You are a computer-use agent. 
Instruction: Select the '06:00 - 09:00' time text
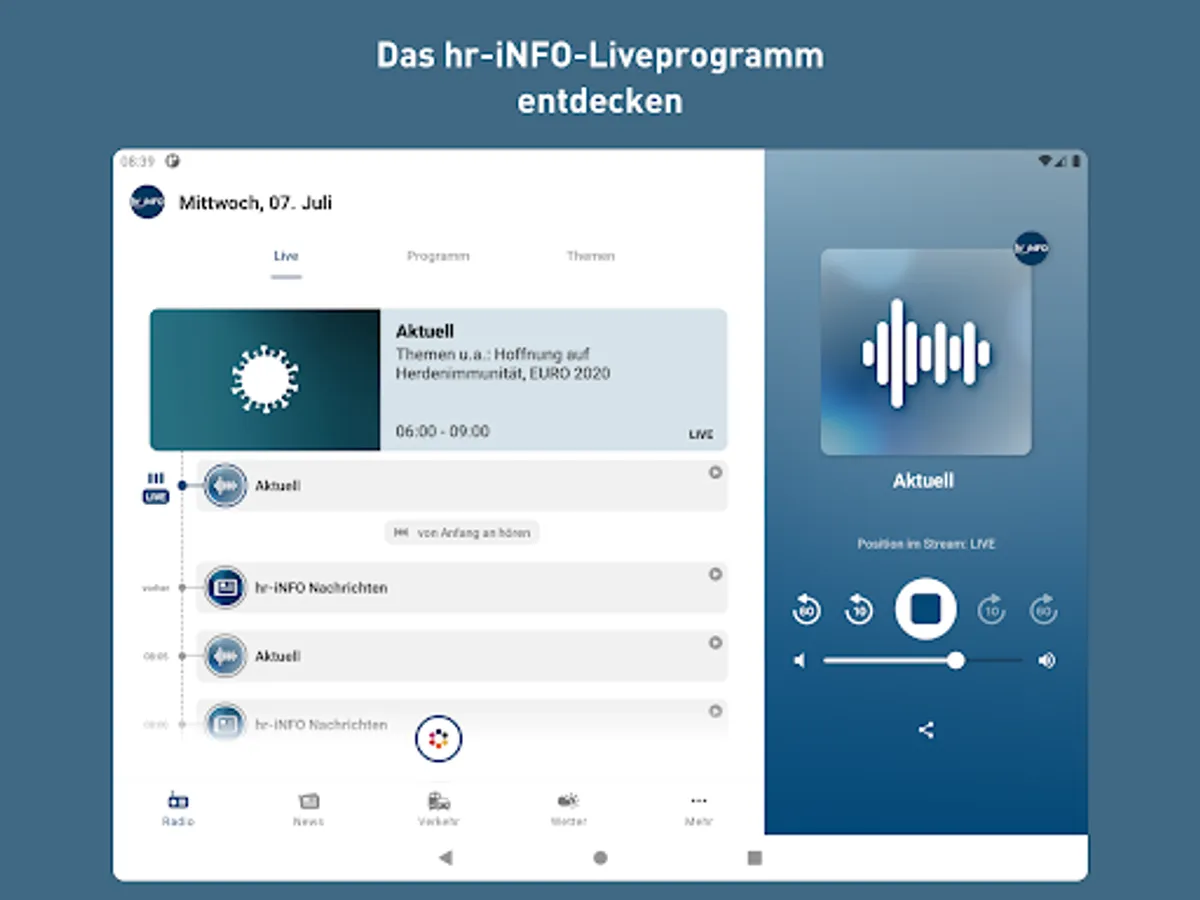443,431
